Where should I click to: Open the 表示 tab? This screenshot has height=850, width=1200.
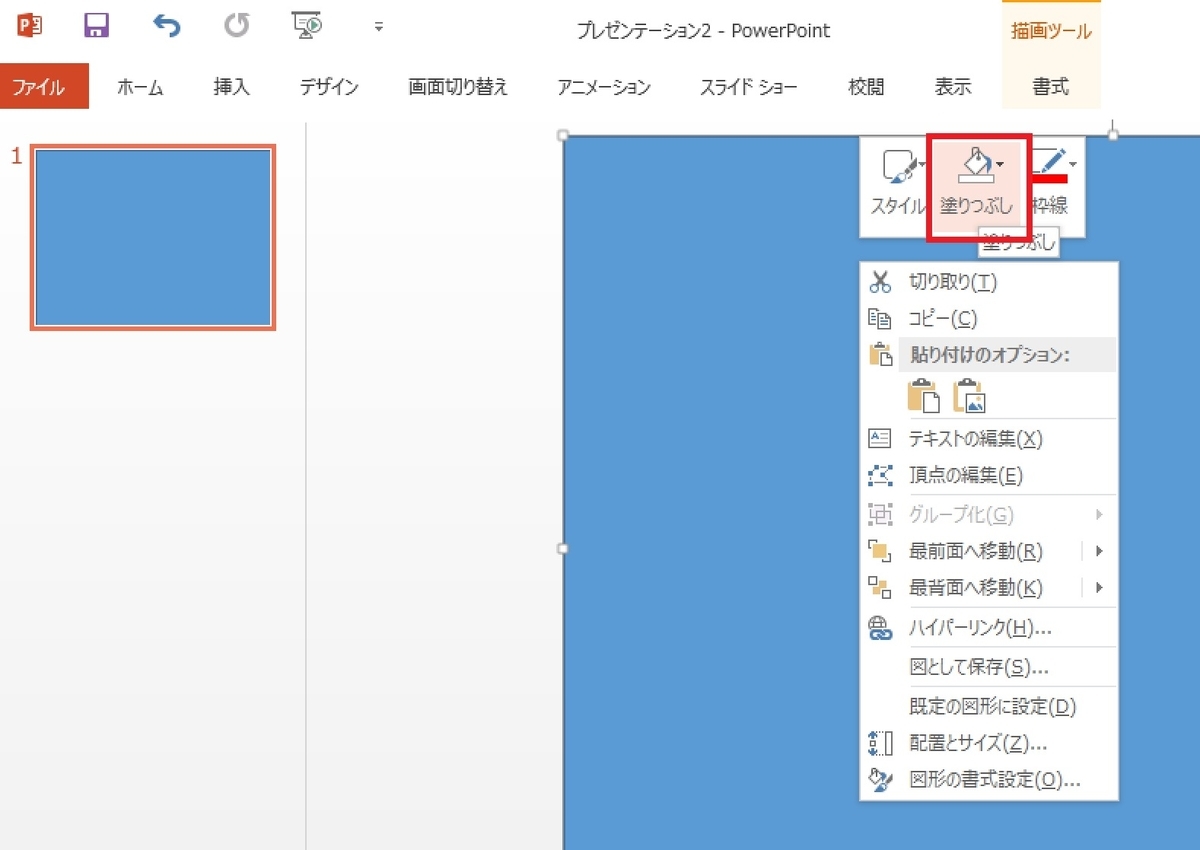point(953,87)
